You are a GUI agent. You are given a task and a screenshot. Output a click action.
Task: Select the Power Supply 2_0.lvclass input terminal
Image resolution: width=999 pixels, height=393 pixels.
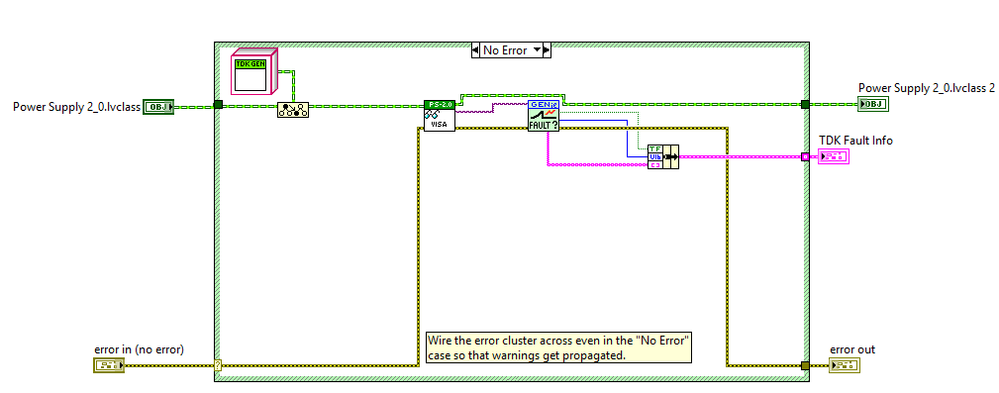coord(159,106)
